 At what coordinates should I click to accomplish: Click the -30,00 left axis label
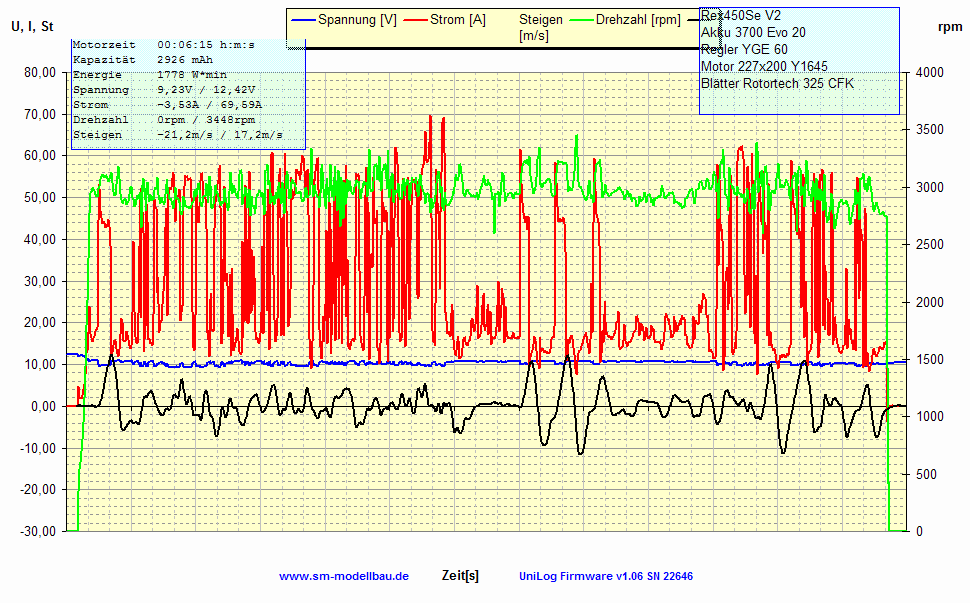click(38, 531)
